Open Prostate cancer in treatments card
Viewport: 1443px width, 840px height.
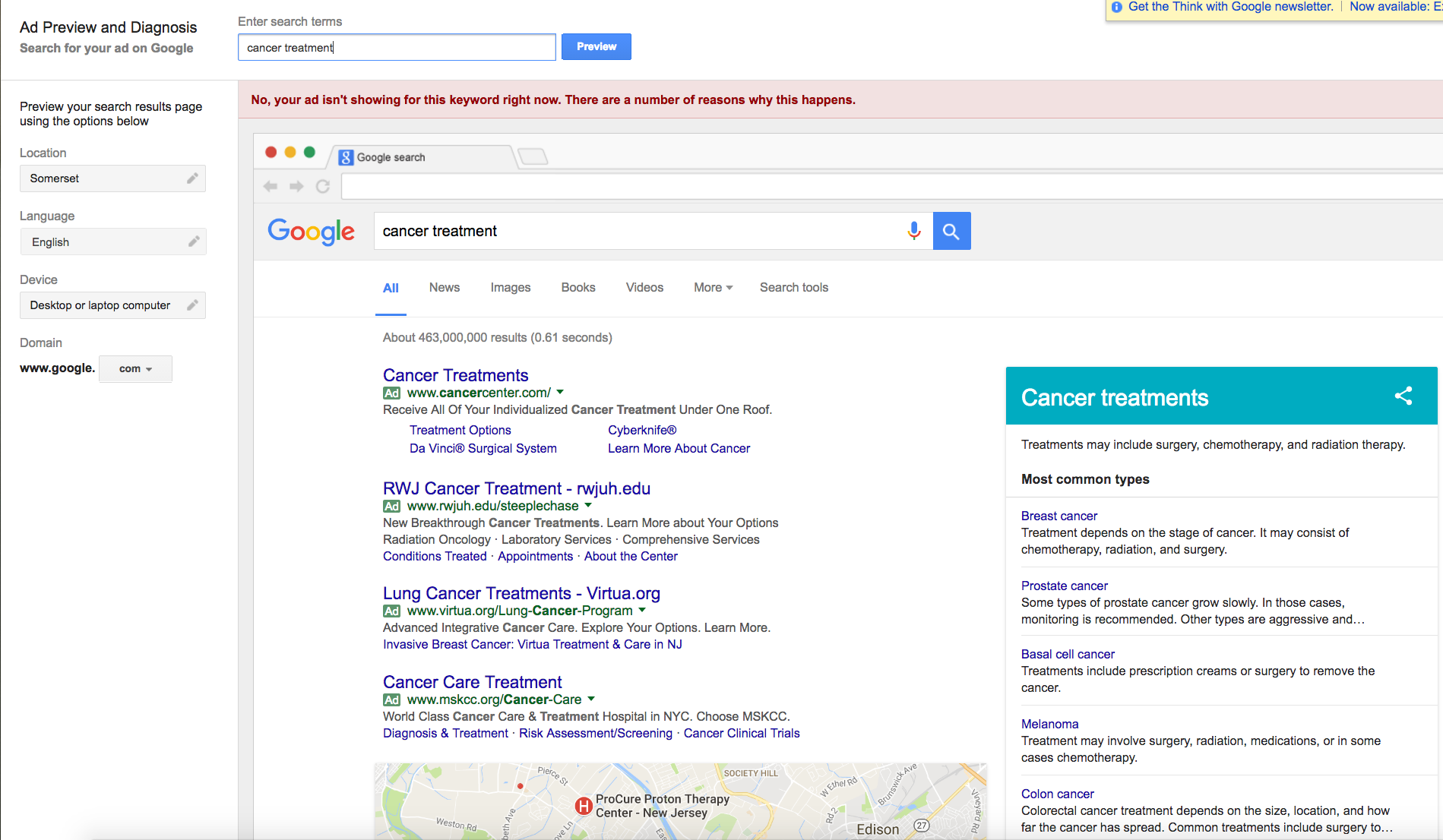click(1065, 586)
